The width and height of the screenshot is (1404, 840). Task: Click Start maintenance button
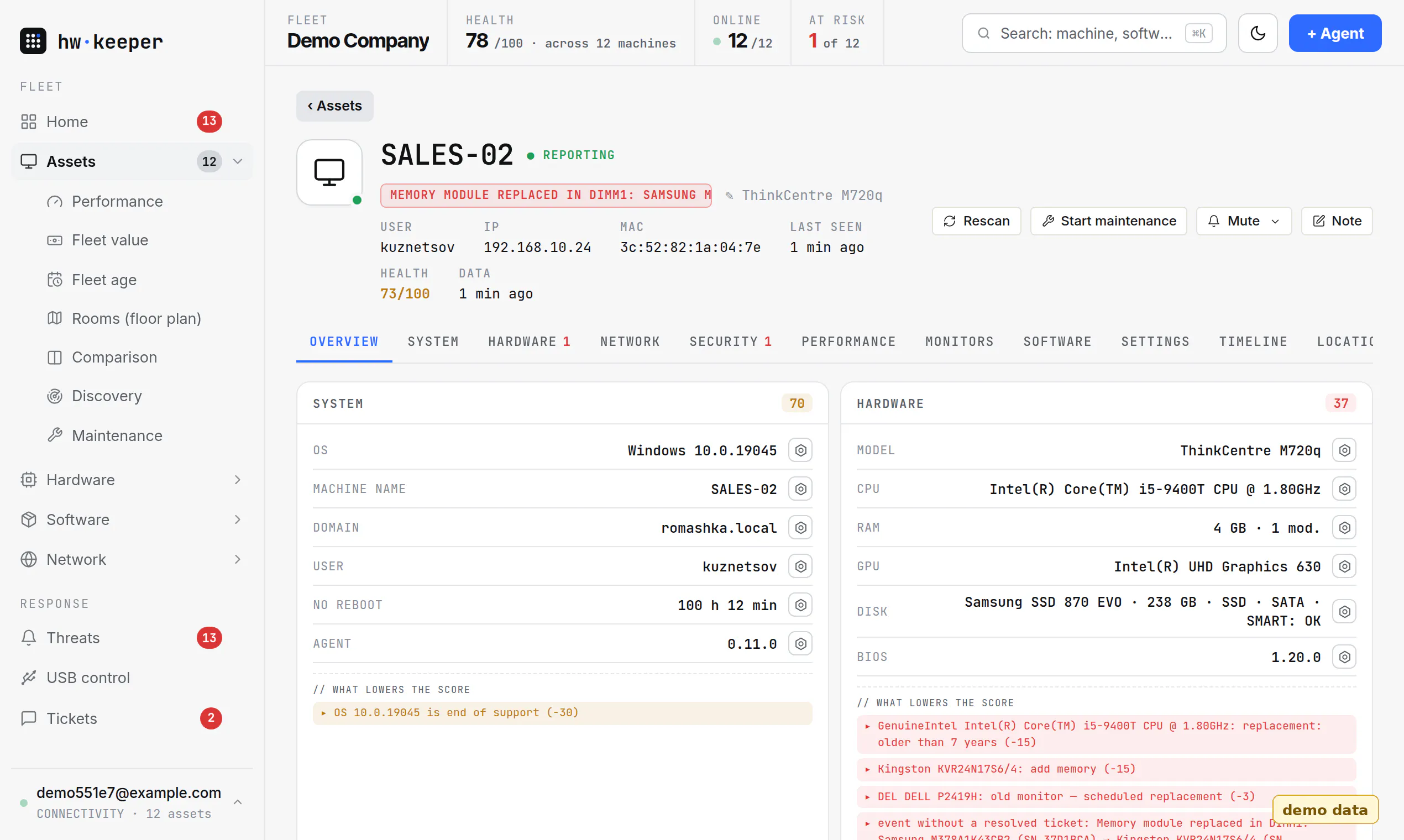1108,221
